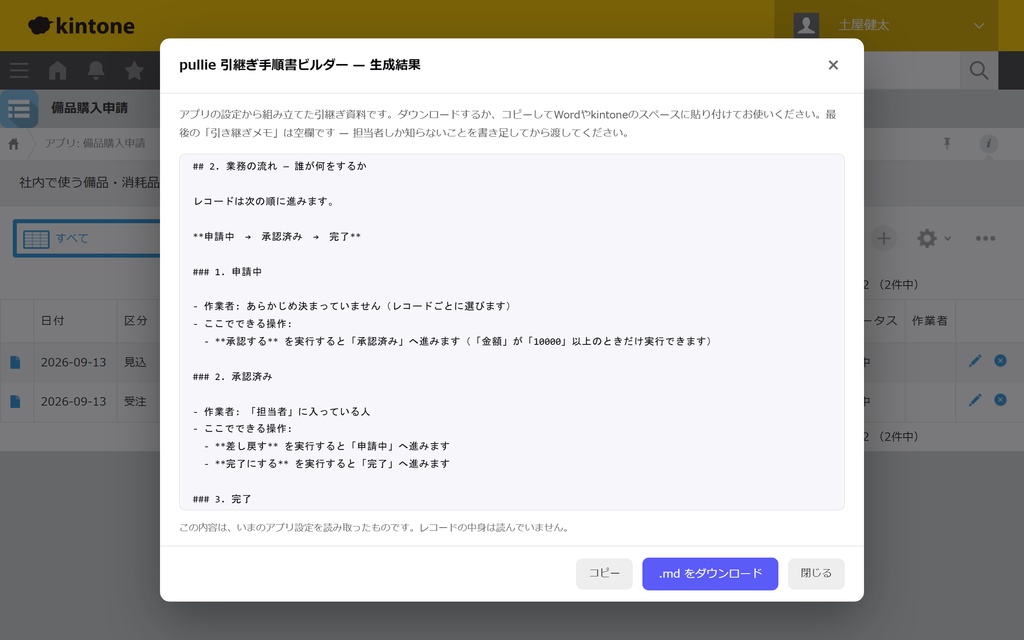Click the コピー button
This screenshot has height=640, width=1024.
point(604,573)
